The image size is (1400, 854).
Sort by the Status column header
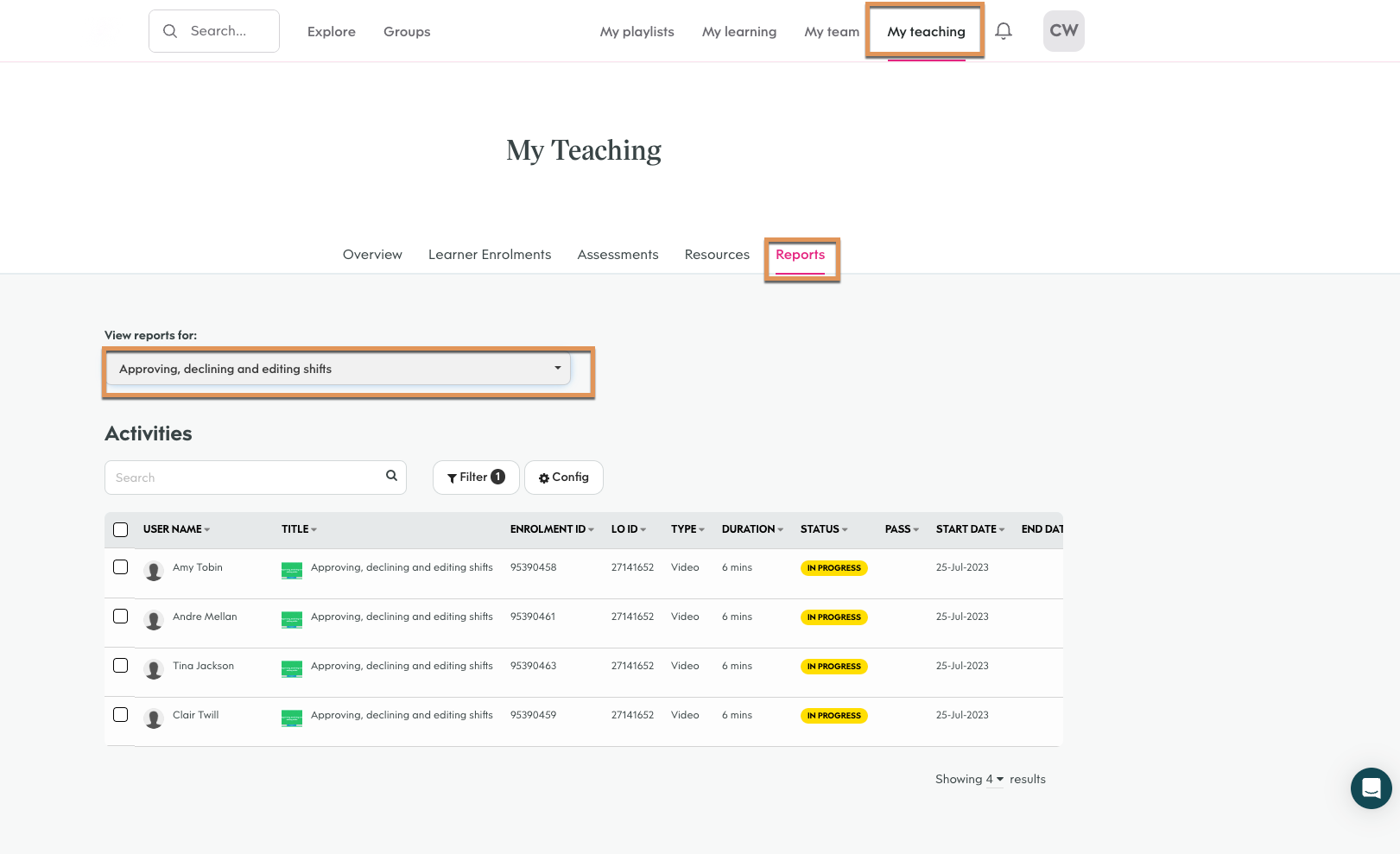823,529
